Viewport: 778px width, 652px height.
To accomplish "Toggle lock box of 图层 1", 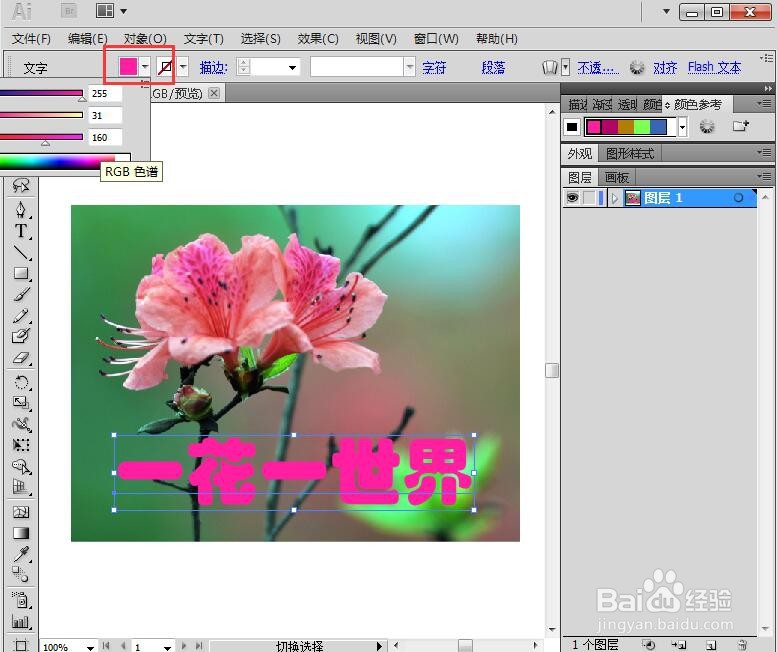I will click(x=589, y=198).
